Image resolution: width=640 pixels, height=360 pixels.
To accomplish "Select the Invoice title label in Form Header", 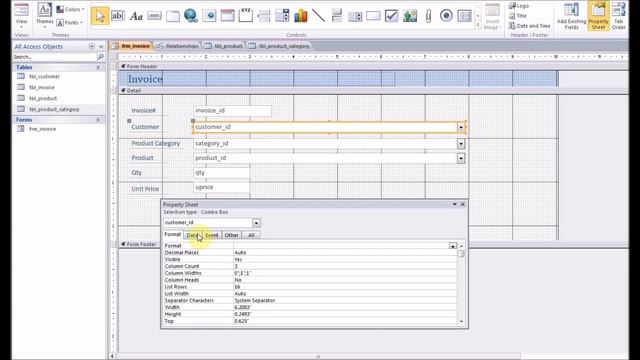I will (145, 79).
